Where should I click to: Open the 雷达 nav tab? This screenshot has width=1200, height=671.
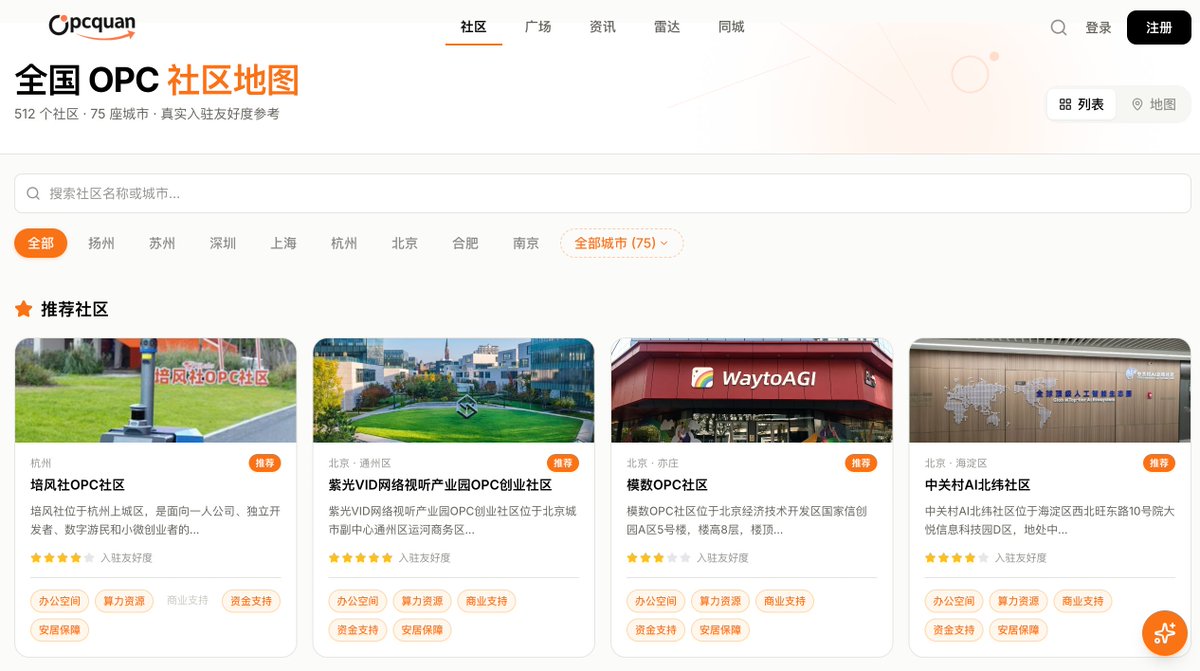point(667,27)
